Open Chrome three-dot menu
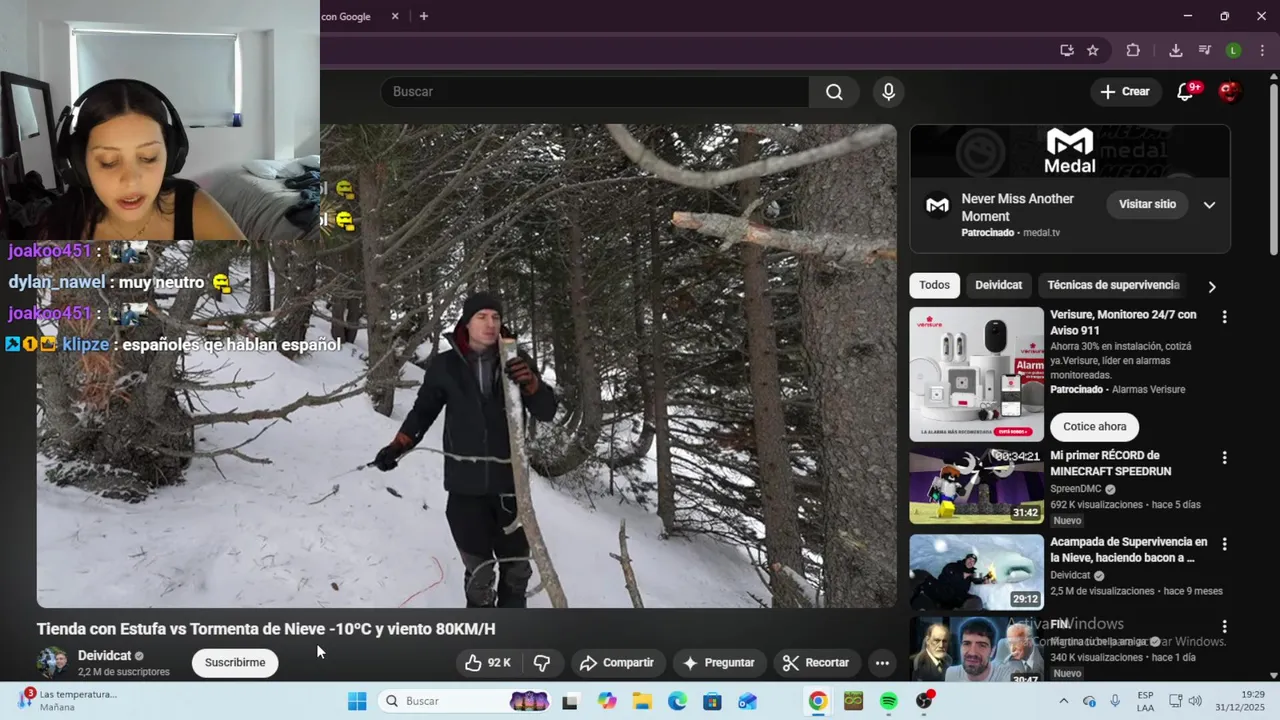This screenshot has width=1280, height=720. [1263, 50]
